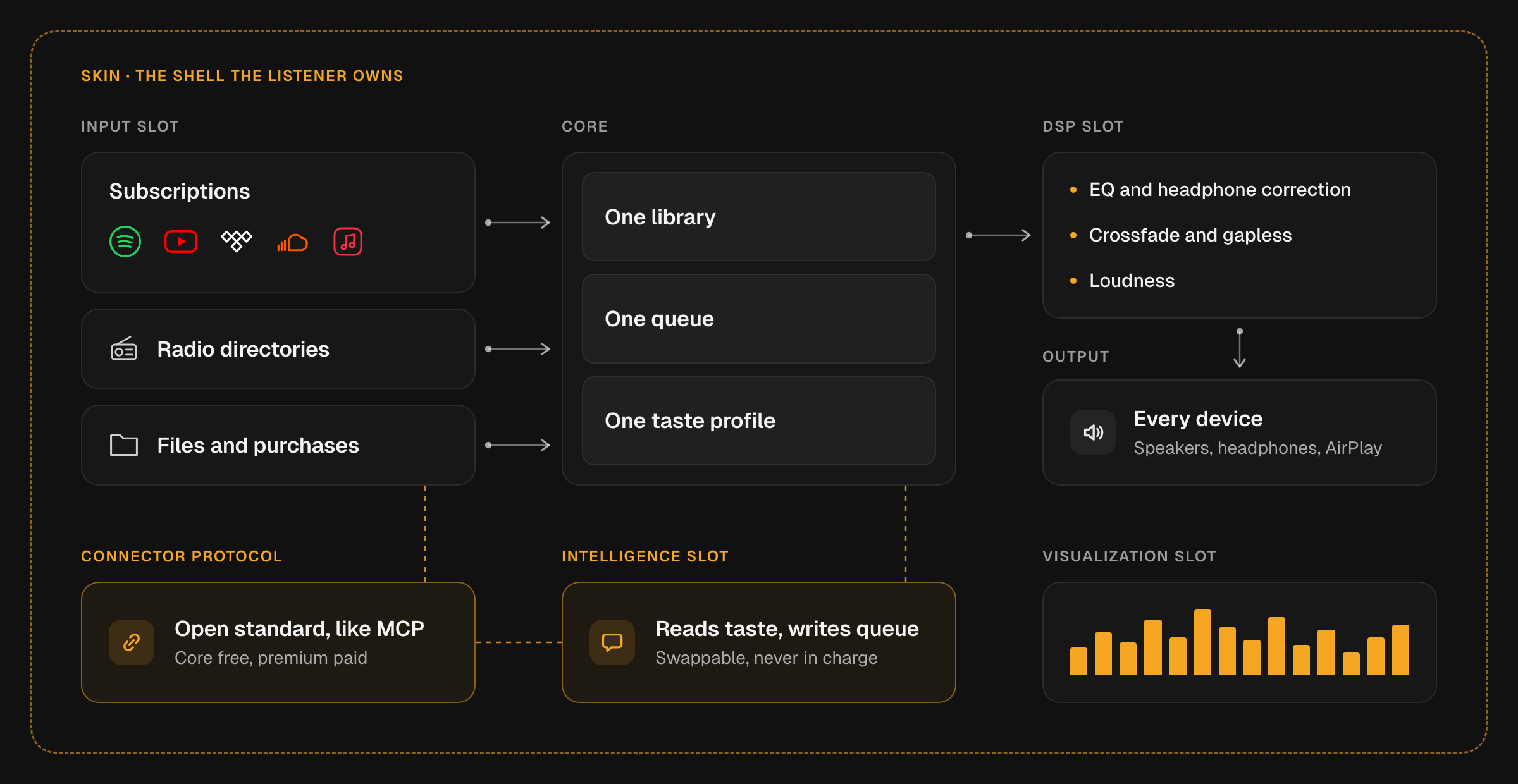1518x784 pixels.
Task: Click the folder icon beside Files and purchases
Action: pos(124,445)
